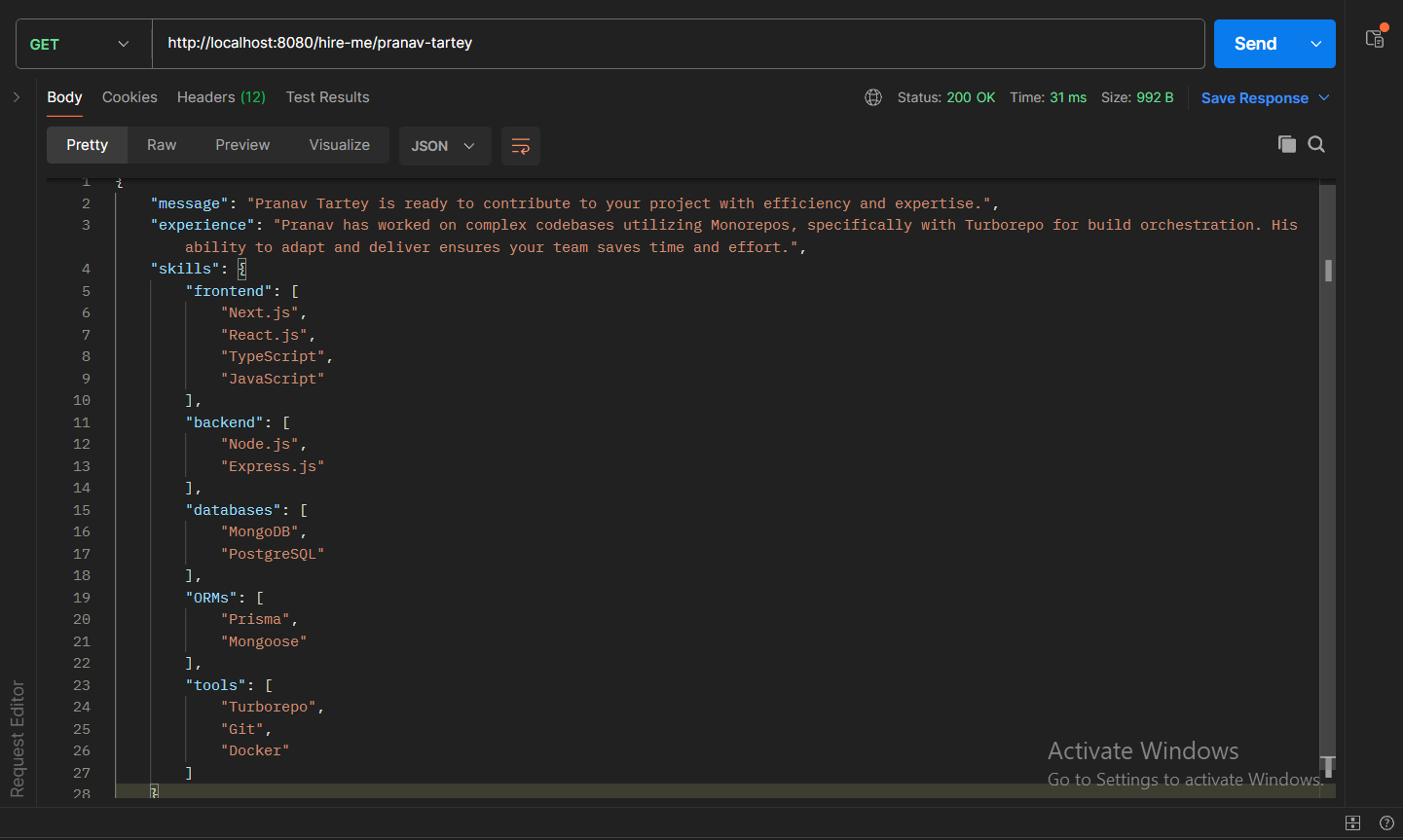Open the help icon in status bar
This screenshot has width=1403, height=840.
click(1386, 823)
